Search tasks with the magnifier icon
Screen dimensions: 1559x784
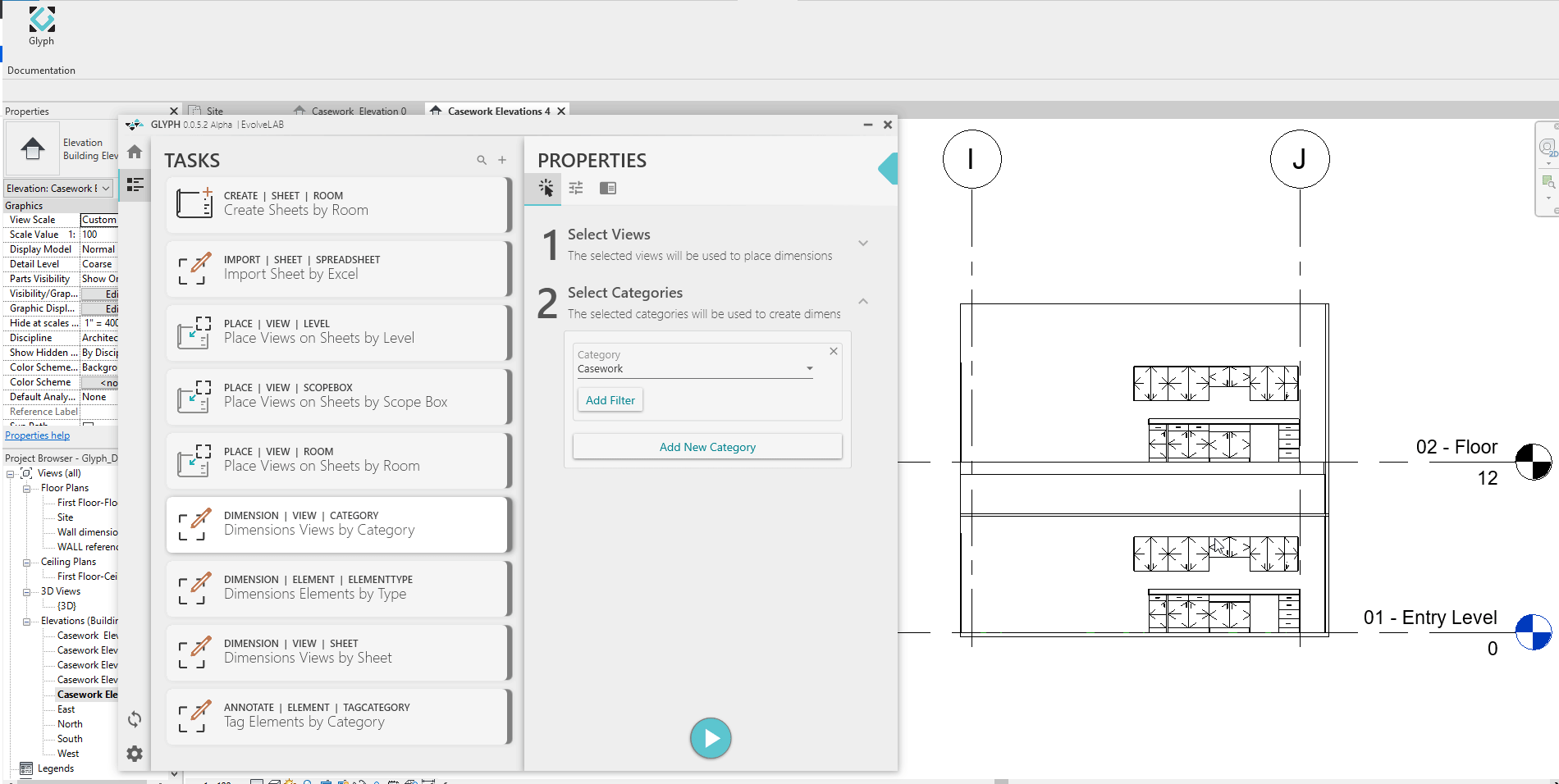point(482,160)
